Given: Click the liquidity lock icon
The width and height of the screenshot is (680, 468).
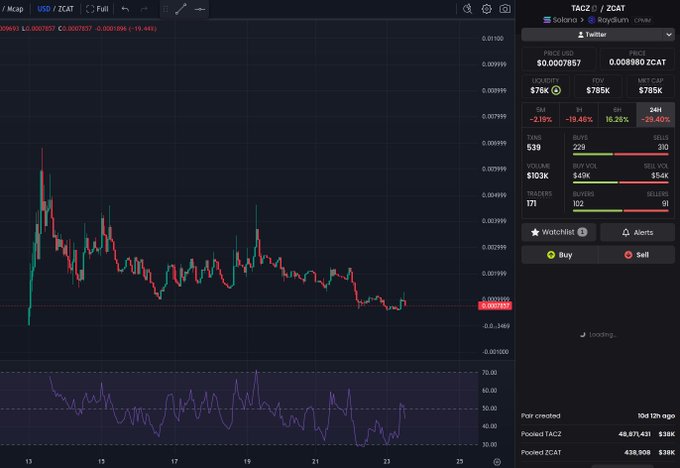Looking at the screenshot, I should pos(556,90).
